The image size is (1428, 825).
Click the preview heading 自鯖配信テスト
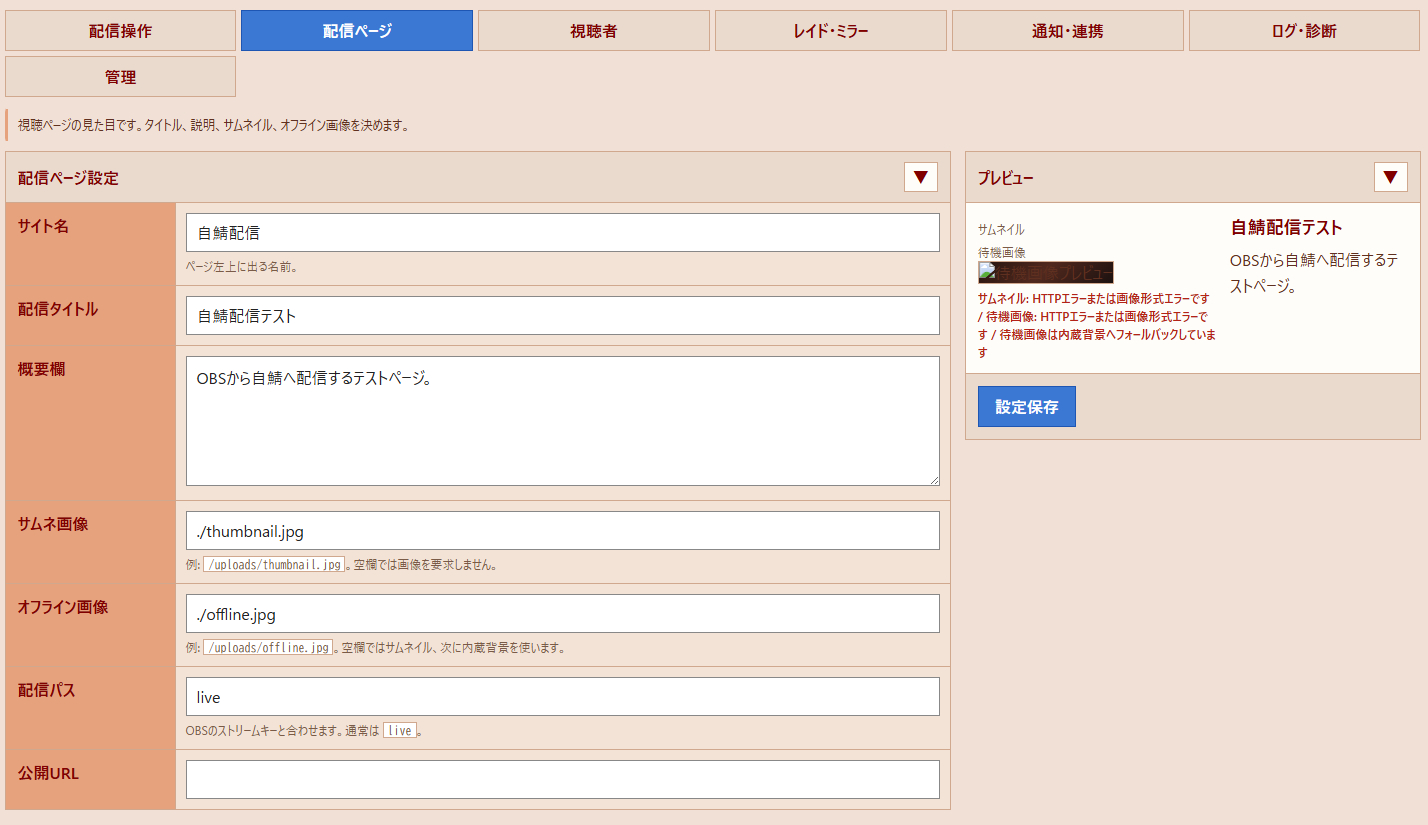(x=1286, y=228)
